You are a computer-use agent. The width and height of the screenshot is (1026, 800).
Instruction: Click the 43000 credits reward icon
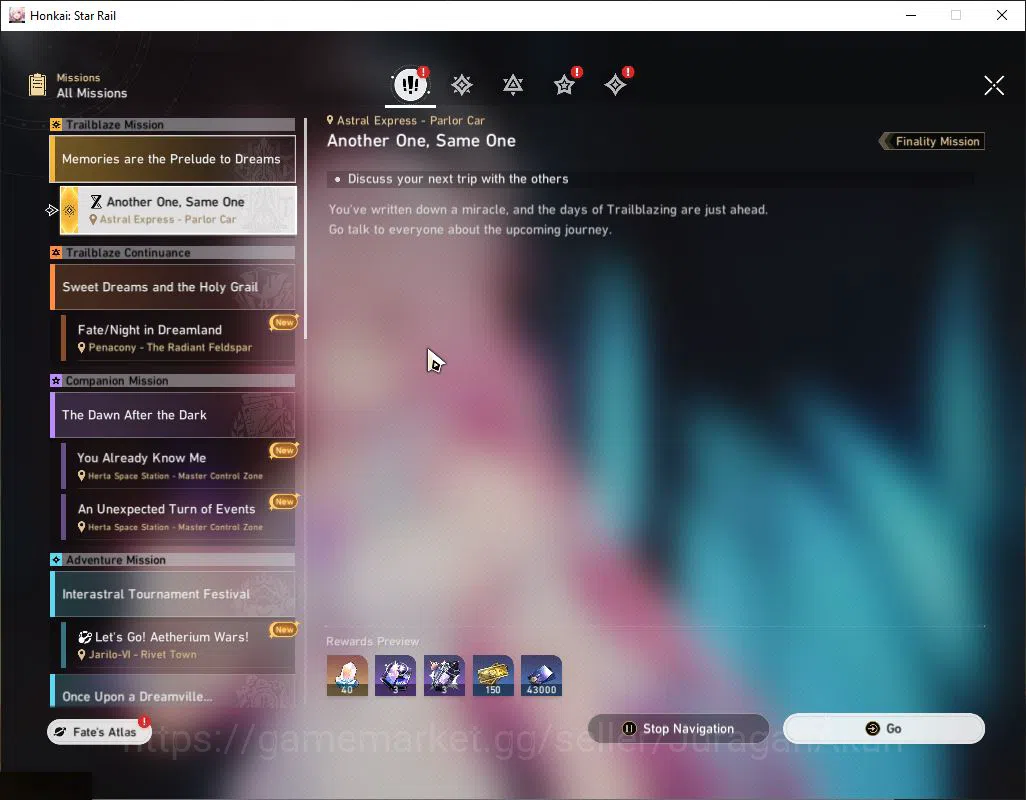click(x=541, y=675)
